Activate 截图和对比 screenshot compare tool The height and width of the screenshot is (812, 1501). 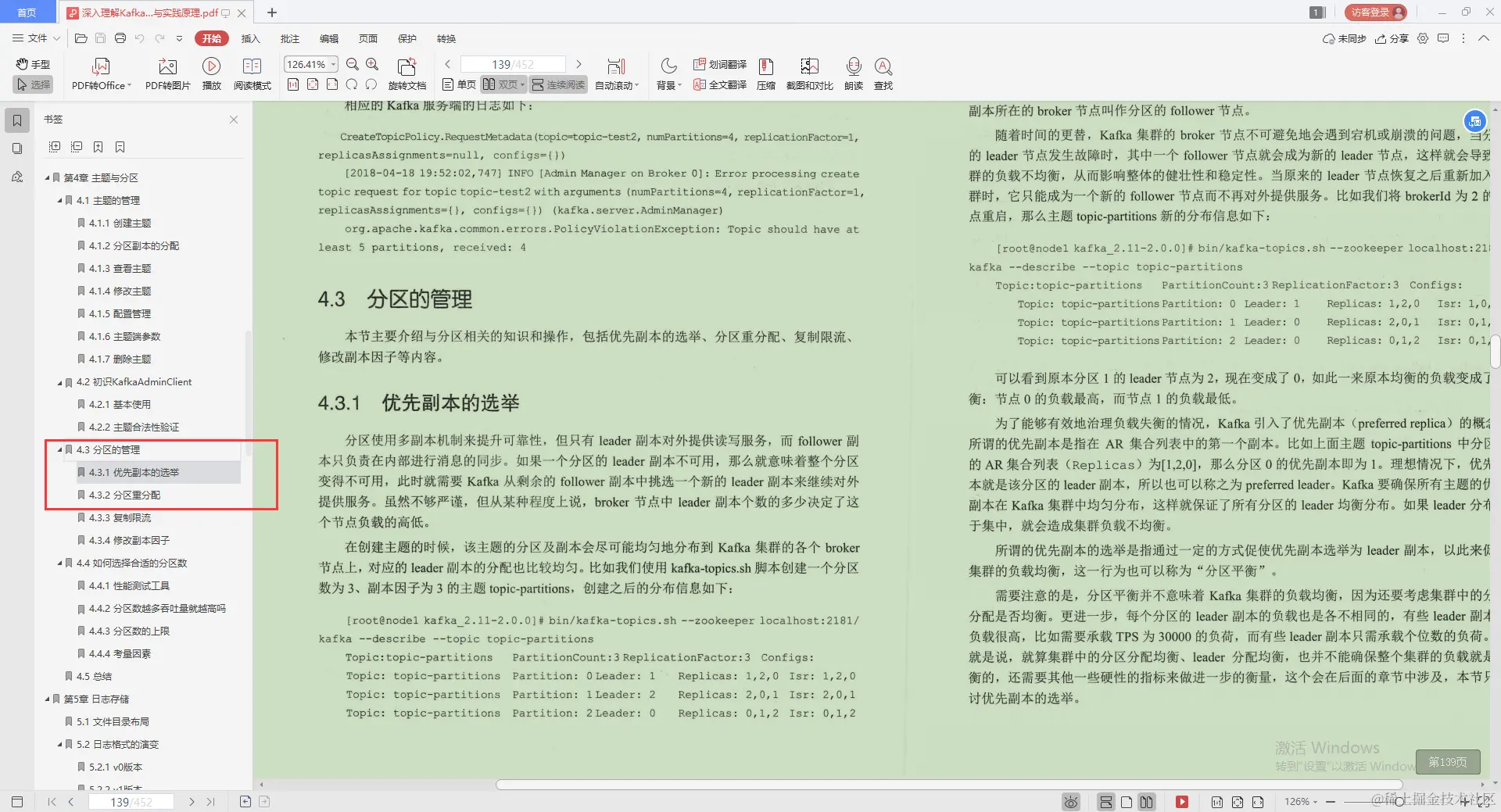coord(809,73)
